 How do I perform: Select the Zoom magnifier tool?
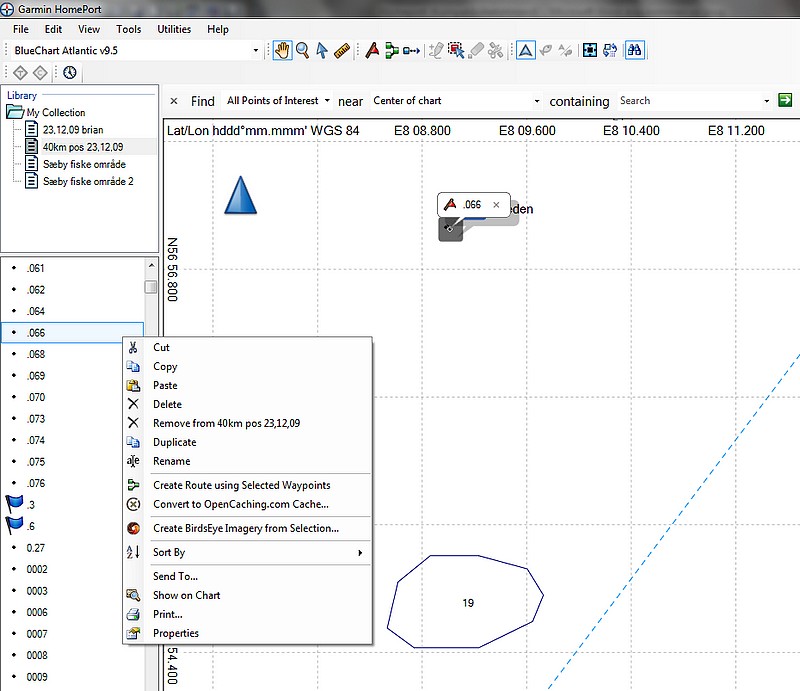303,51
